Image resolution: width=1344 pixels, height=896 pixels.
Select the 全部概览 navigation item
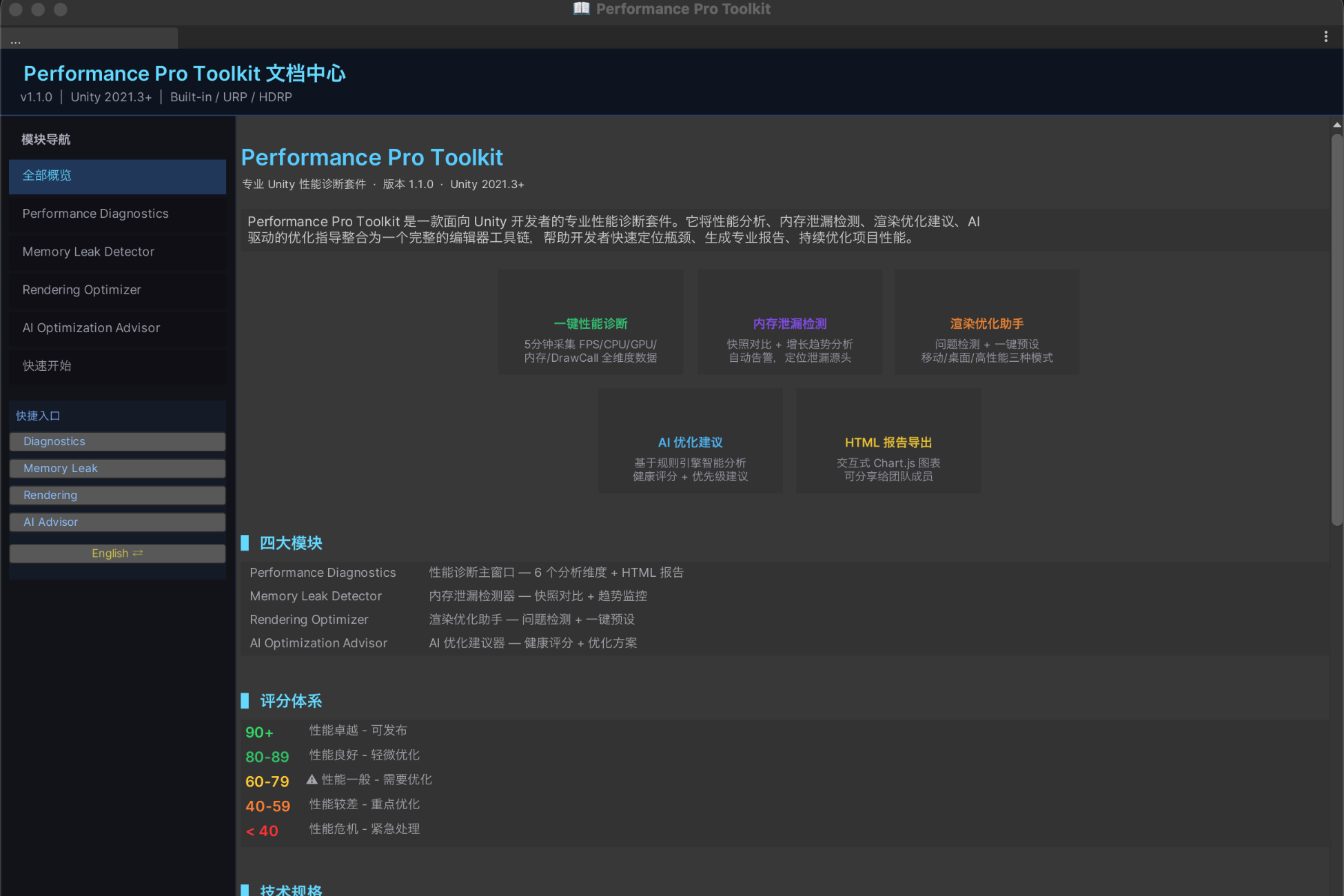[x=117, y=176]
